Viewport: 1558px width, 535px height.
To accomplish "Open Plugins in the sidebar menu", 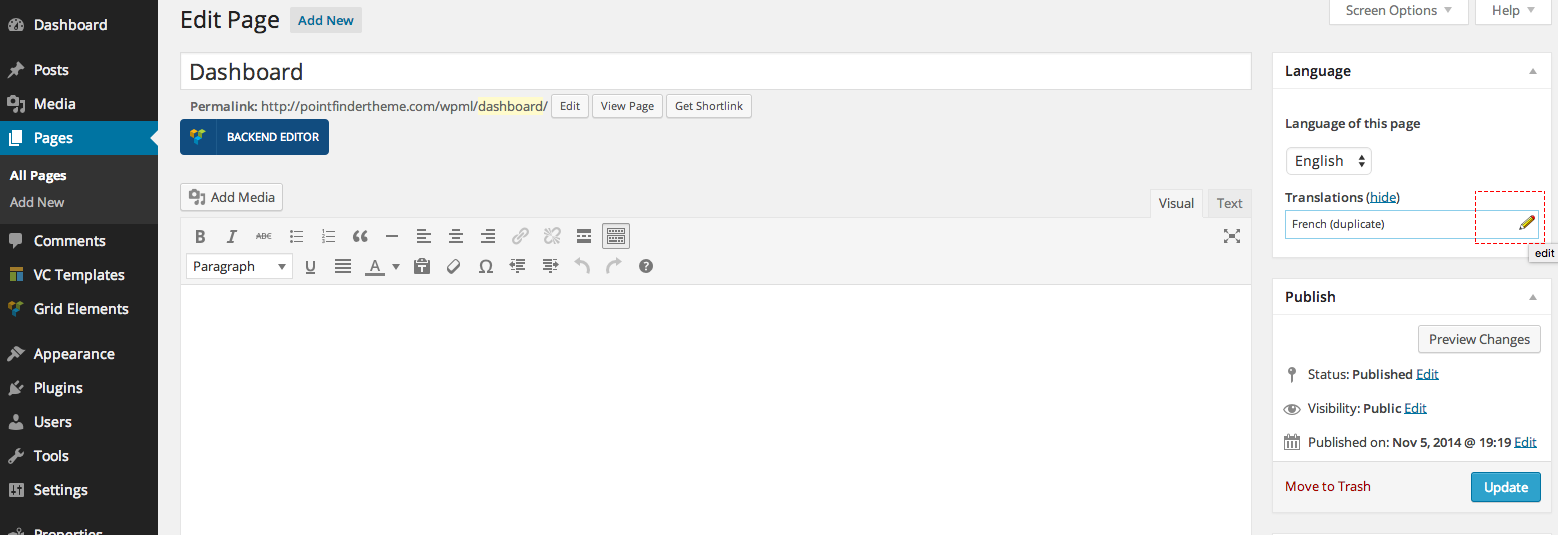I will tap(58, 388).
